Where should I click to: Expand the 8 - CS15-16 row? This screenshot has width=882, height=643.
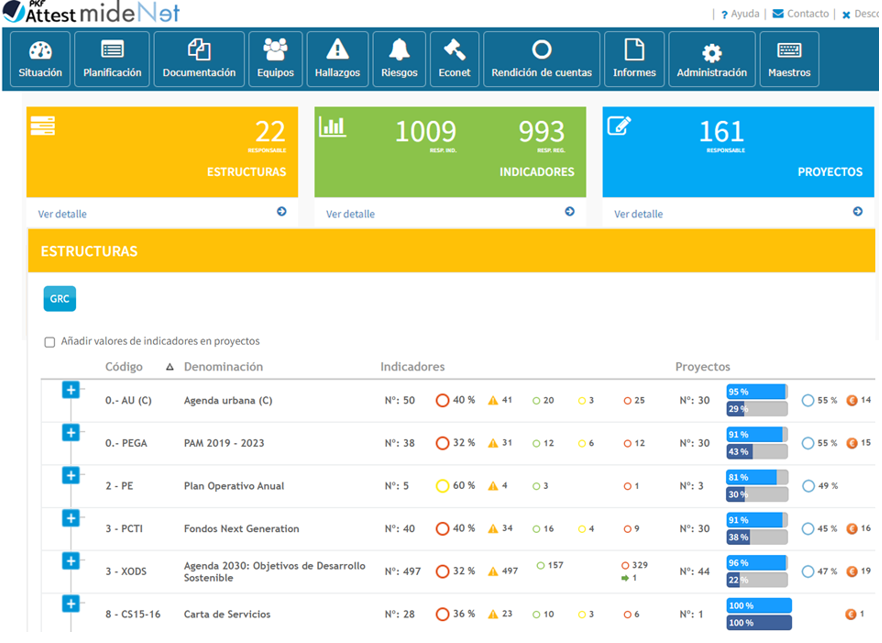(x=71, y=604)
